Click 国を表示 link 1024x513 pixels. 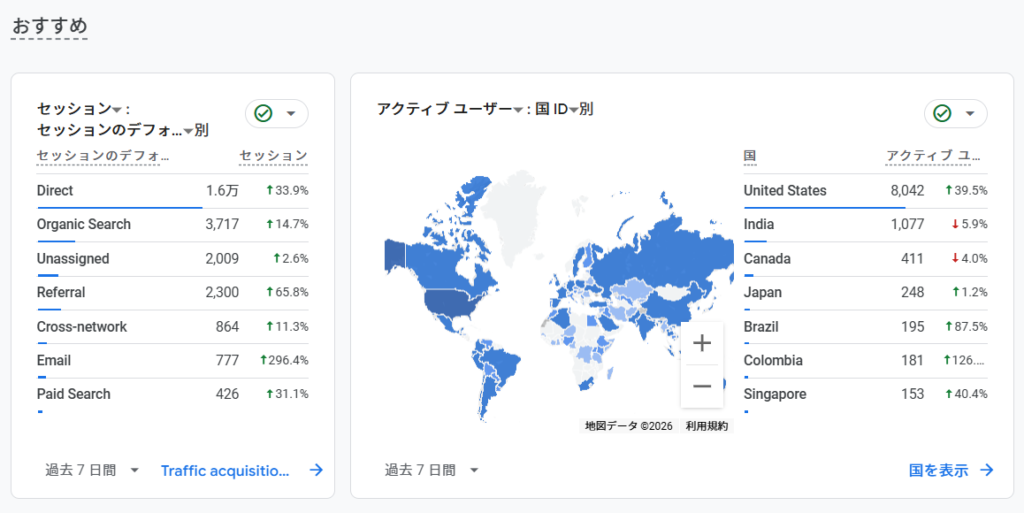[938, 470]
